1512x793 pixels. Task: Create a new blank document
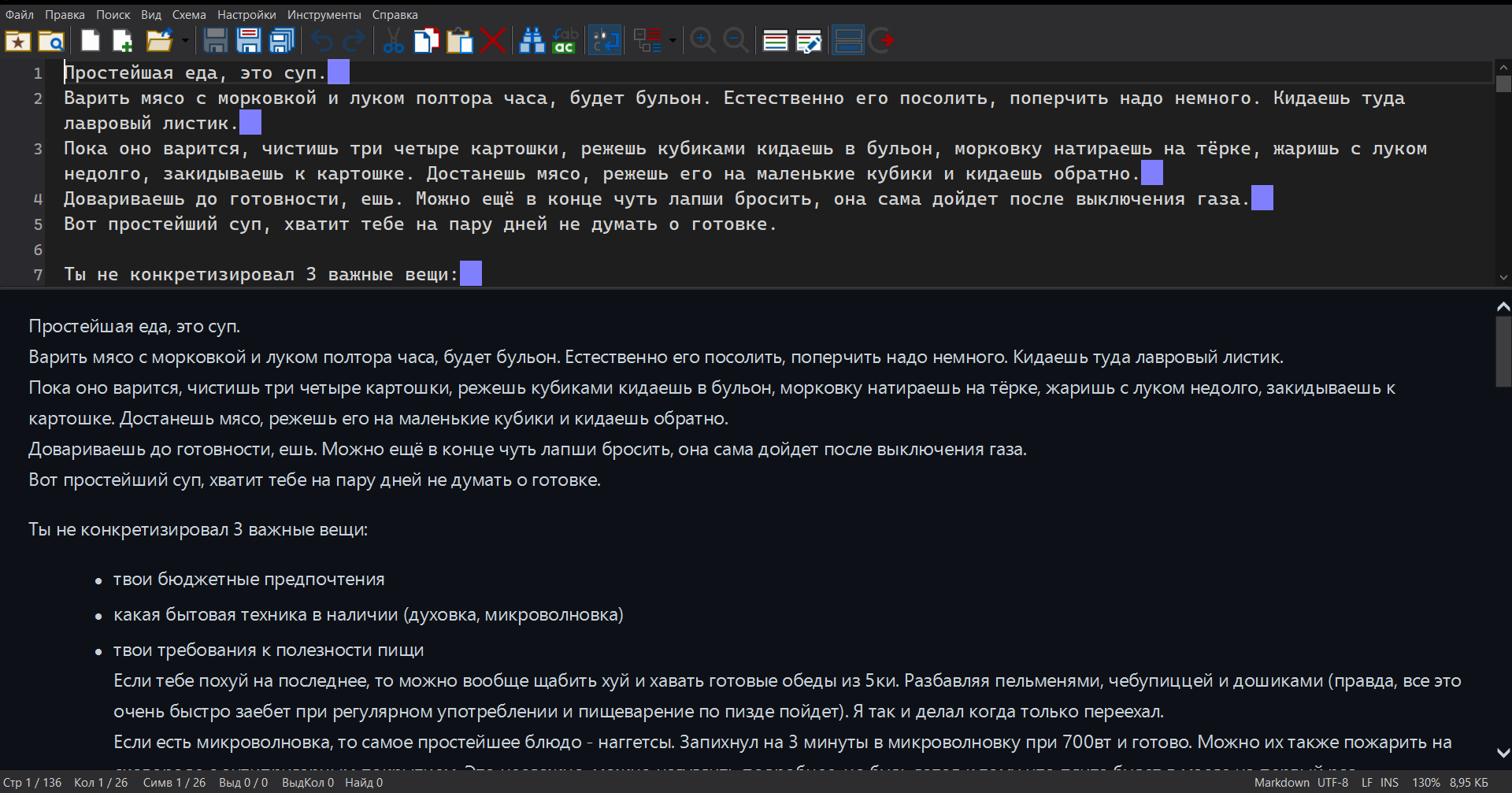pos(91,41)
